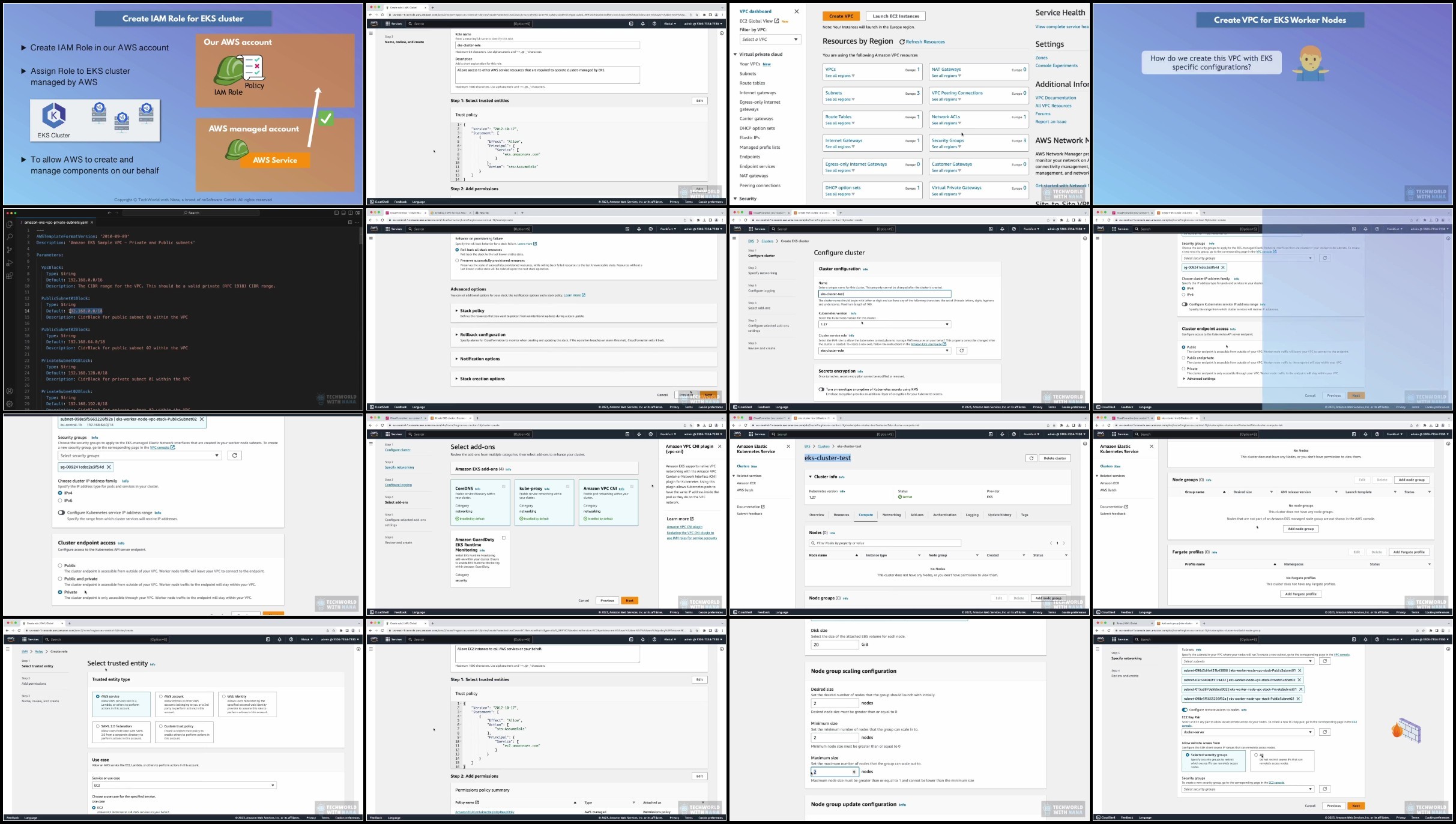Click the Filter Nodes by property search box
1456x824 pixels.
tap(884, 543)
